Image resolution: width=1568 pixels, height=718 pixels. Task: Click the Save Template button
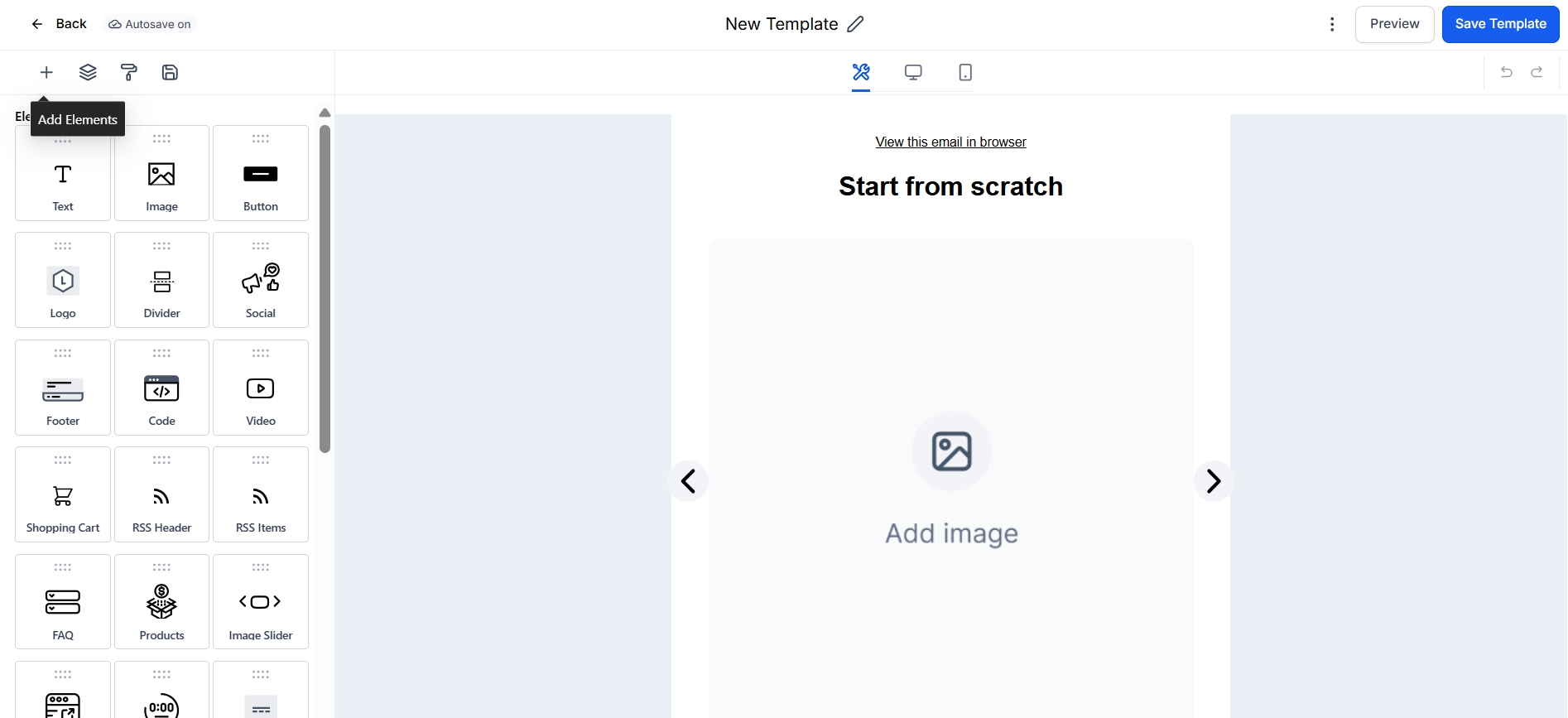1500,24
